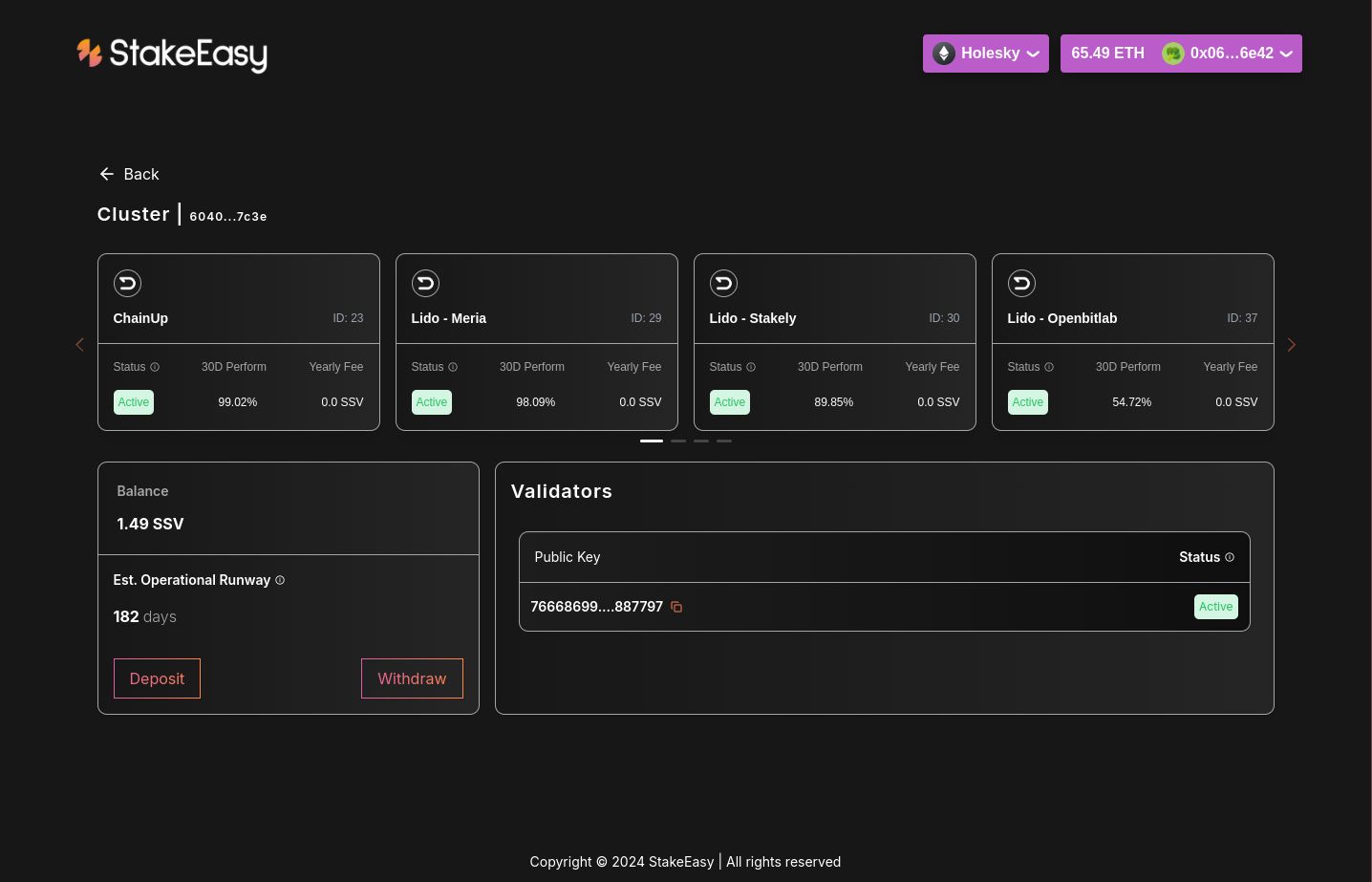Open the Holesky network dropdown
1372x882 pixels.
[985, 54]
